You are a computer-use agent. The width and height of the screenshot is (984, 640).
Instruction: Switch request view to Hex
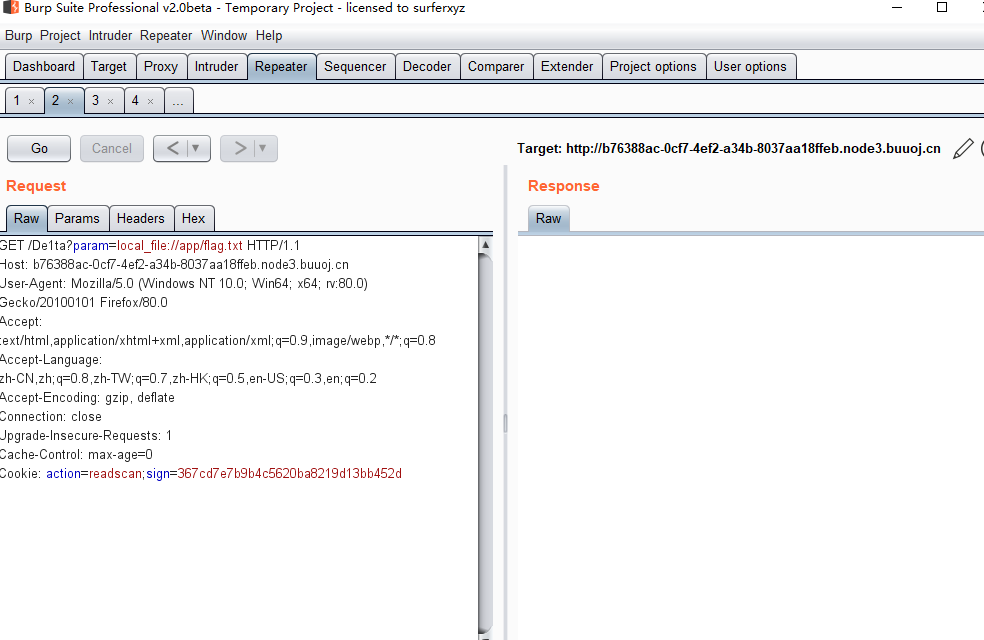(x=193, y=218)
